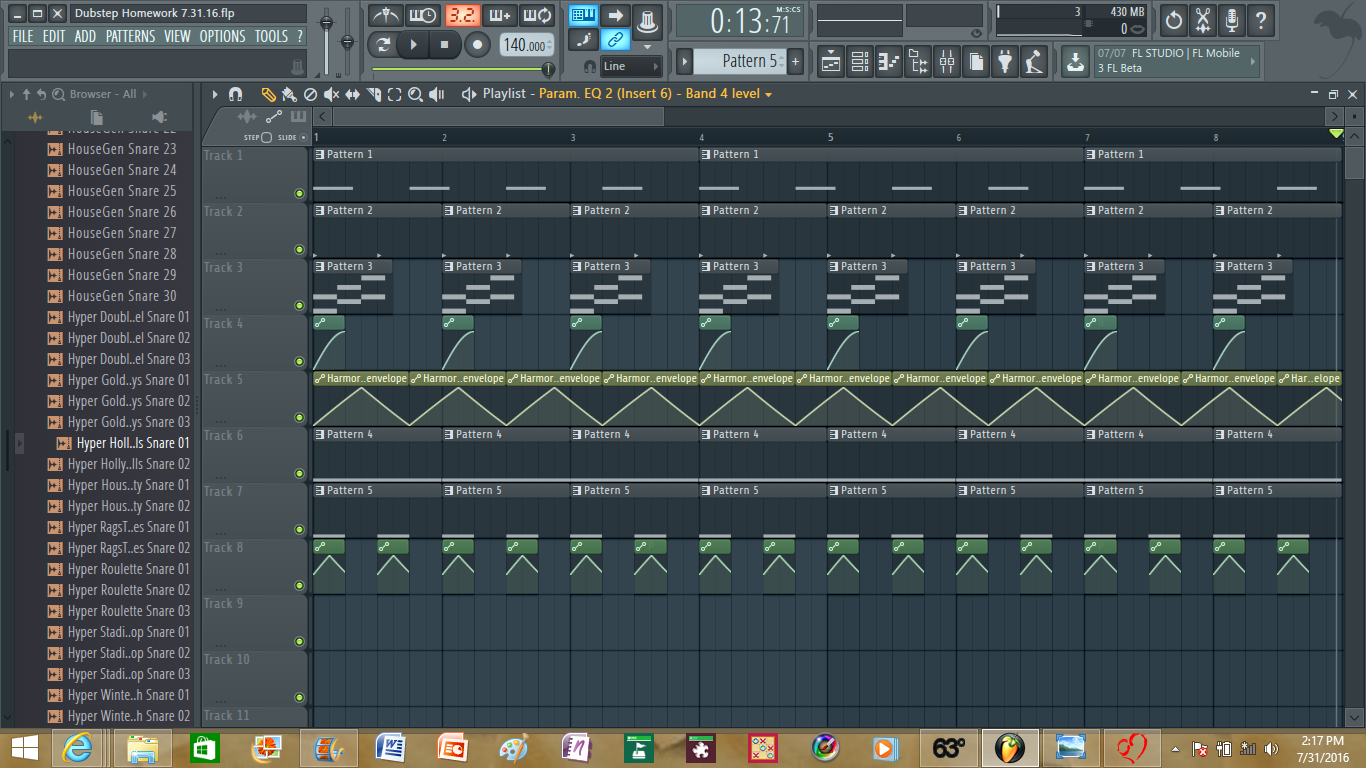This screenshot has width=1366, height=768.
Task: Expand the browser options arrow
Action: 12,94
